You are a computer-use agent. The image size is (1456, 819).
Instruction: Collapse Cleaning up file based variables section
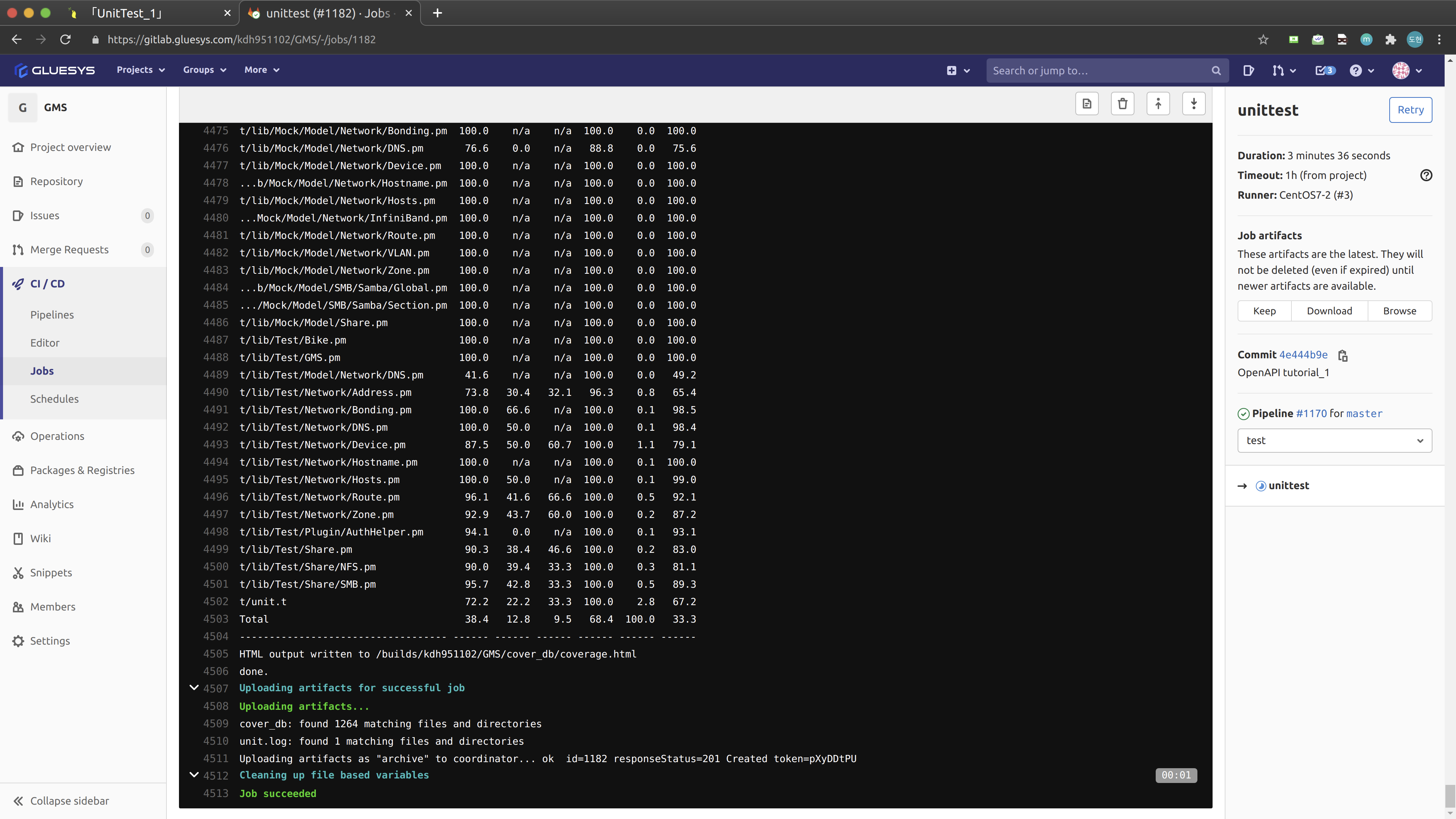point(194,775)
